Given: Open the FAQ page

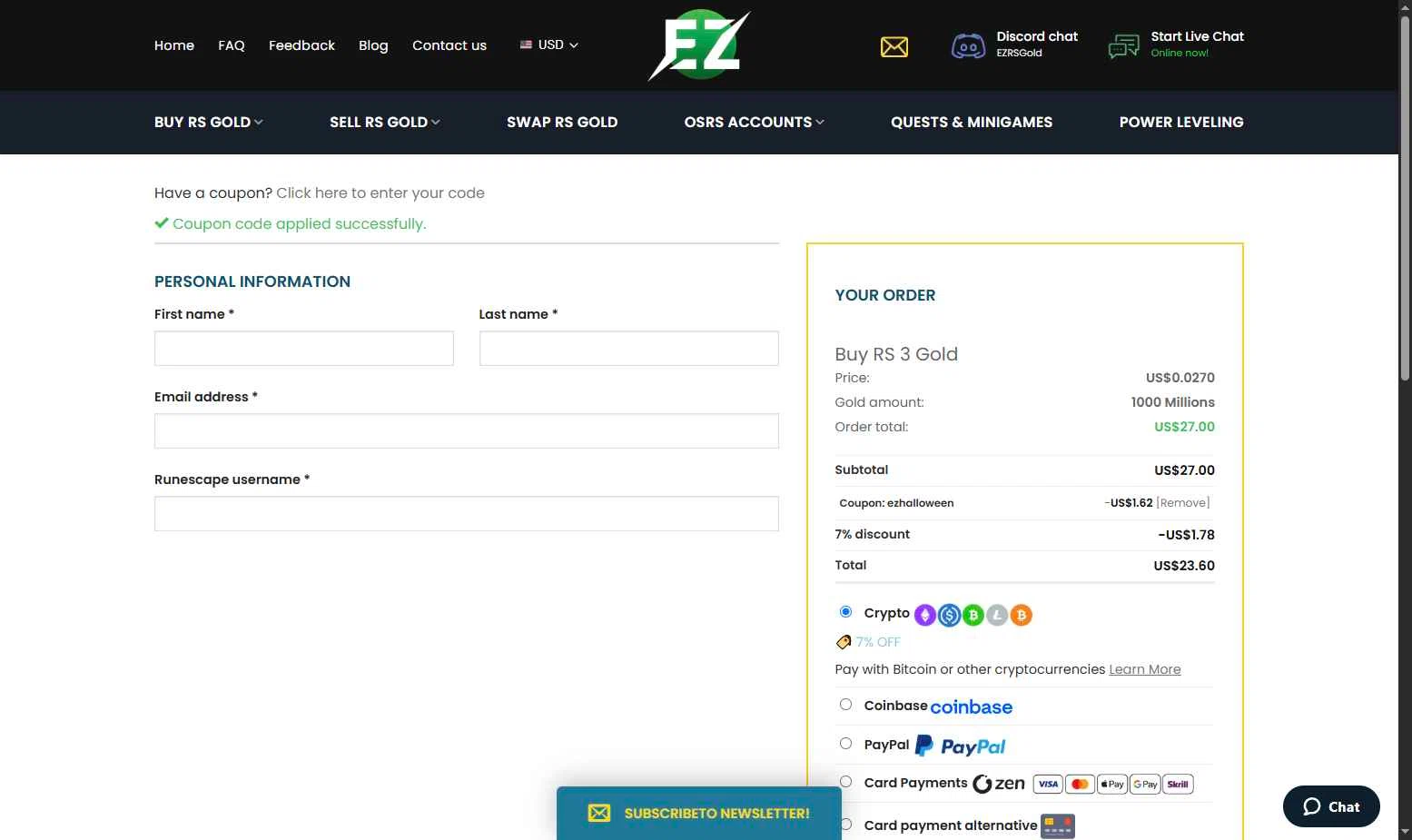Looking at the screenshot, I should [232, 45].
